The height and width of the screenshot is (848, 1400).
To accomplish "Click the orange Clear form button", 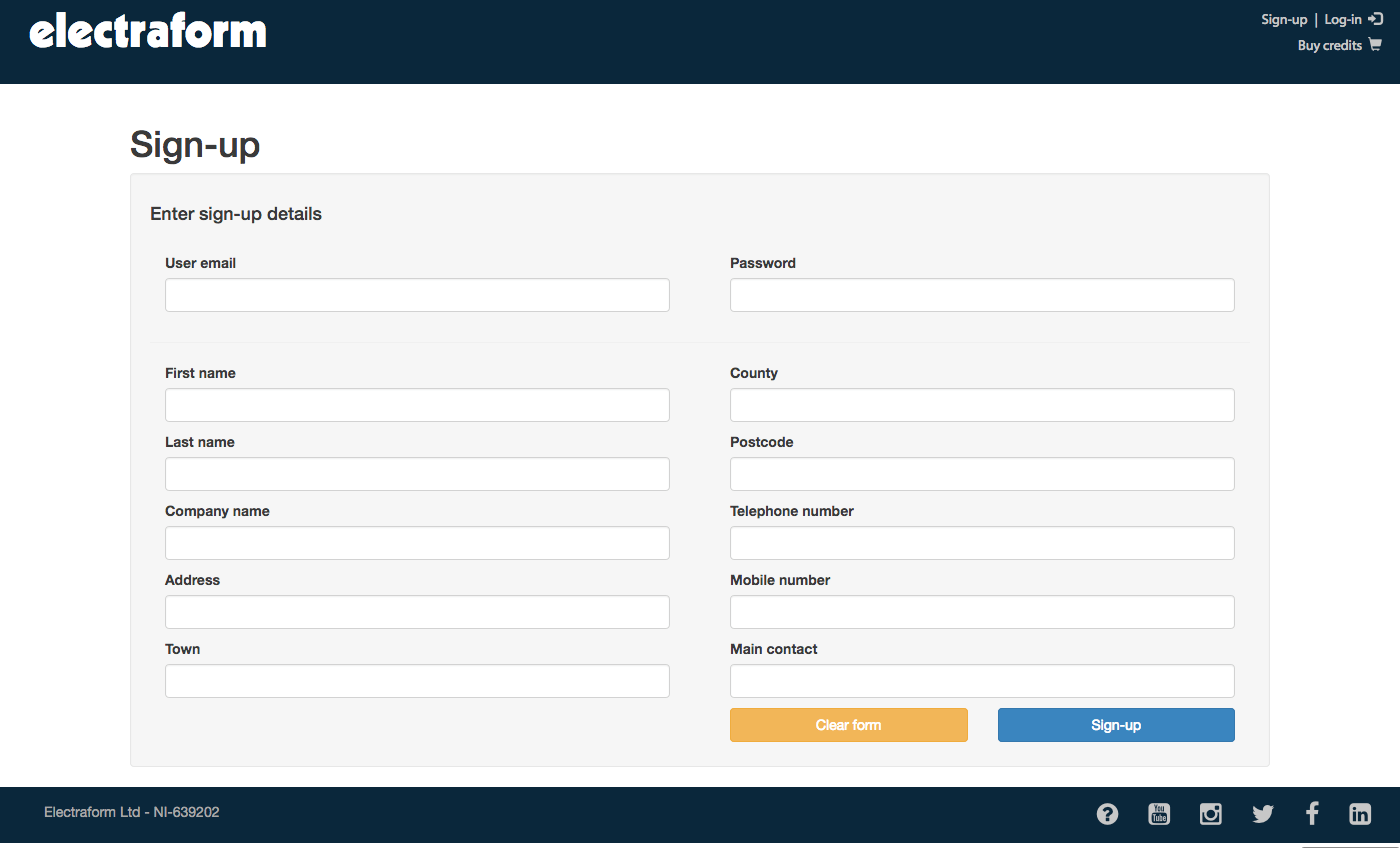I will (849, 725).
